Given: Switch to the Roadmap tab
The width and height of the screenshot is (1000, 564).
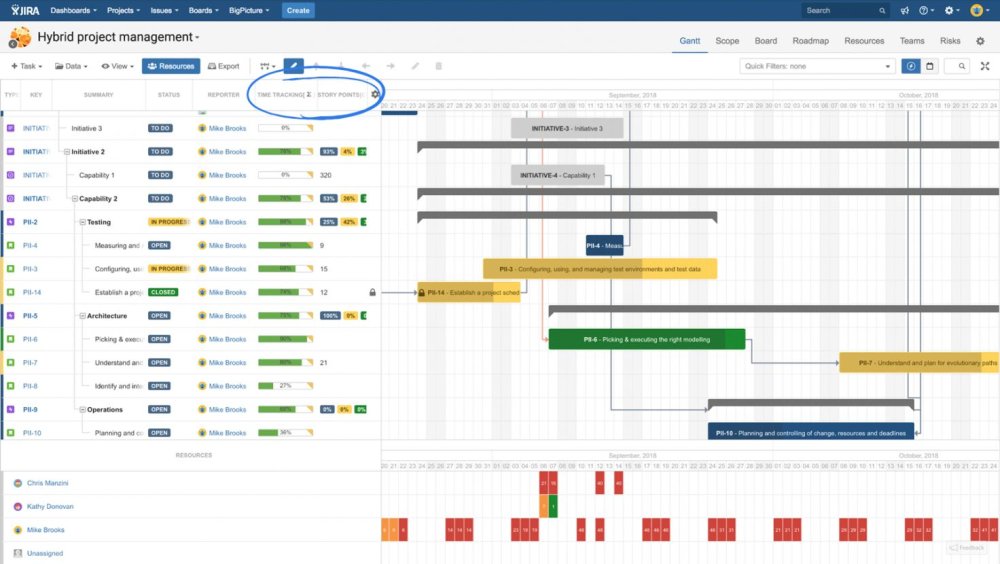Looking at the screenshot, I should (810, 41).
